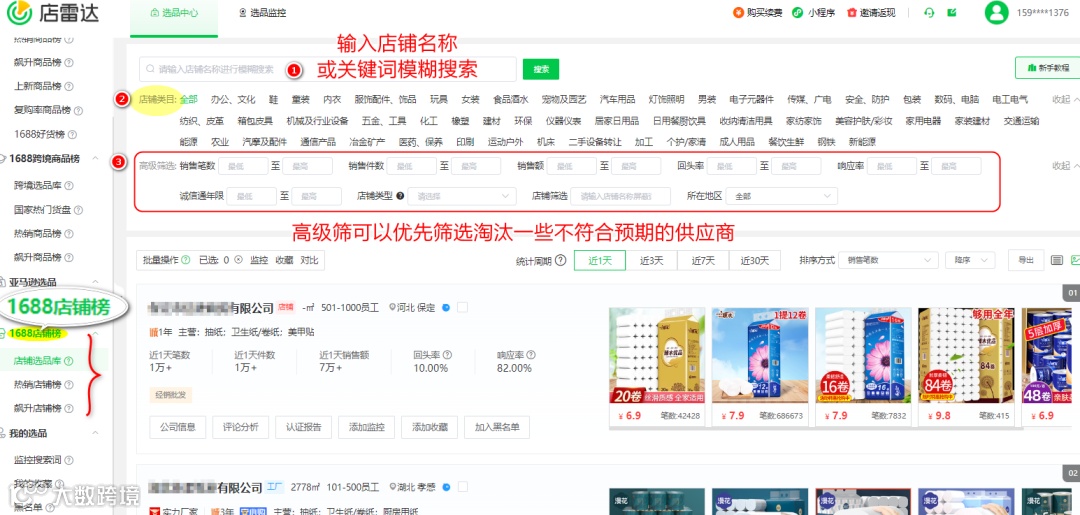Show help tooltip beside 热销店铺榜

pos(69,384)
